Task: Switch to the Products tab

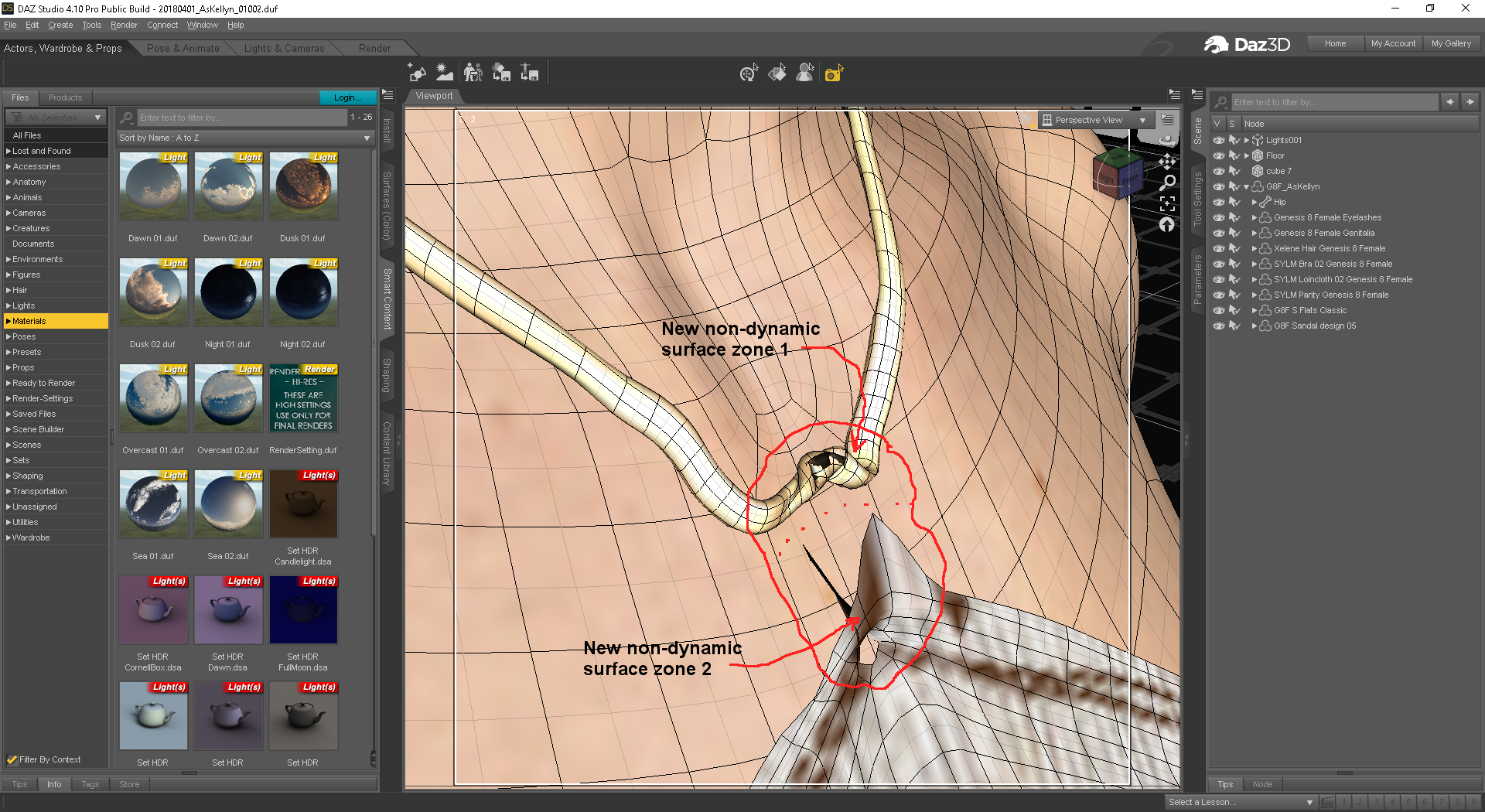Action: click(x=65, y=97)
